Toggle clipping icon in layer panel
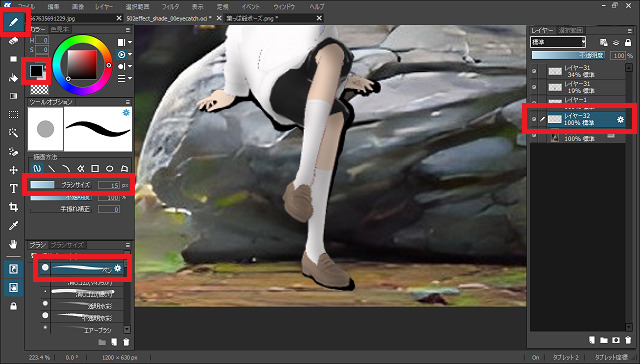 tap(616, 42)
